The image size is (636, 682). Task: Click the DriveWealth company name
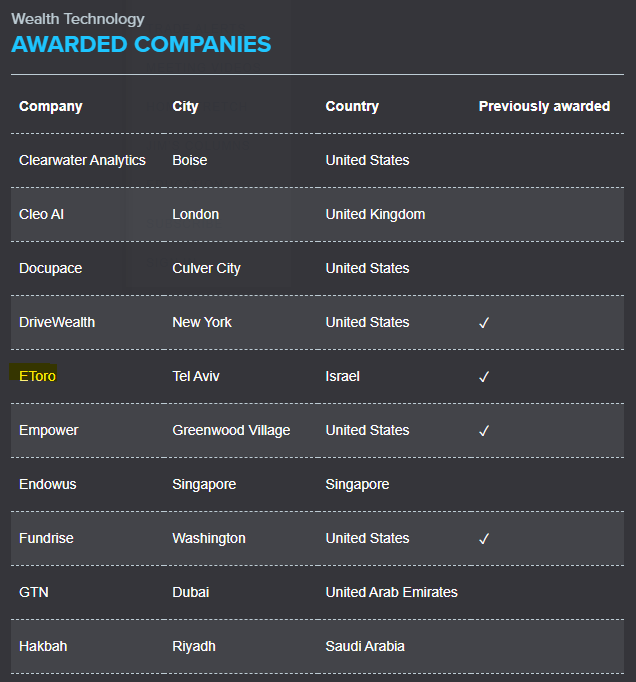[x=57, y=322]
